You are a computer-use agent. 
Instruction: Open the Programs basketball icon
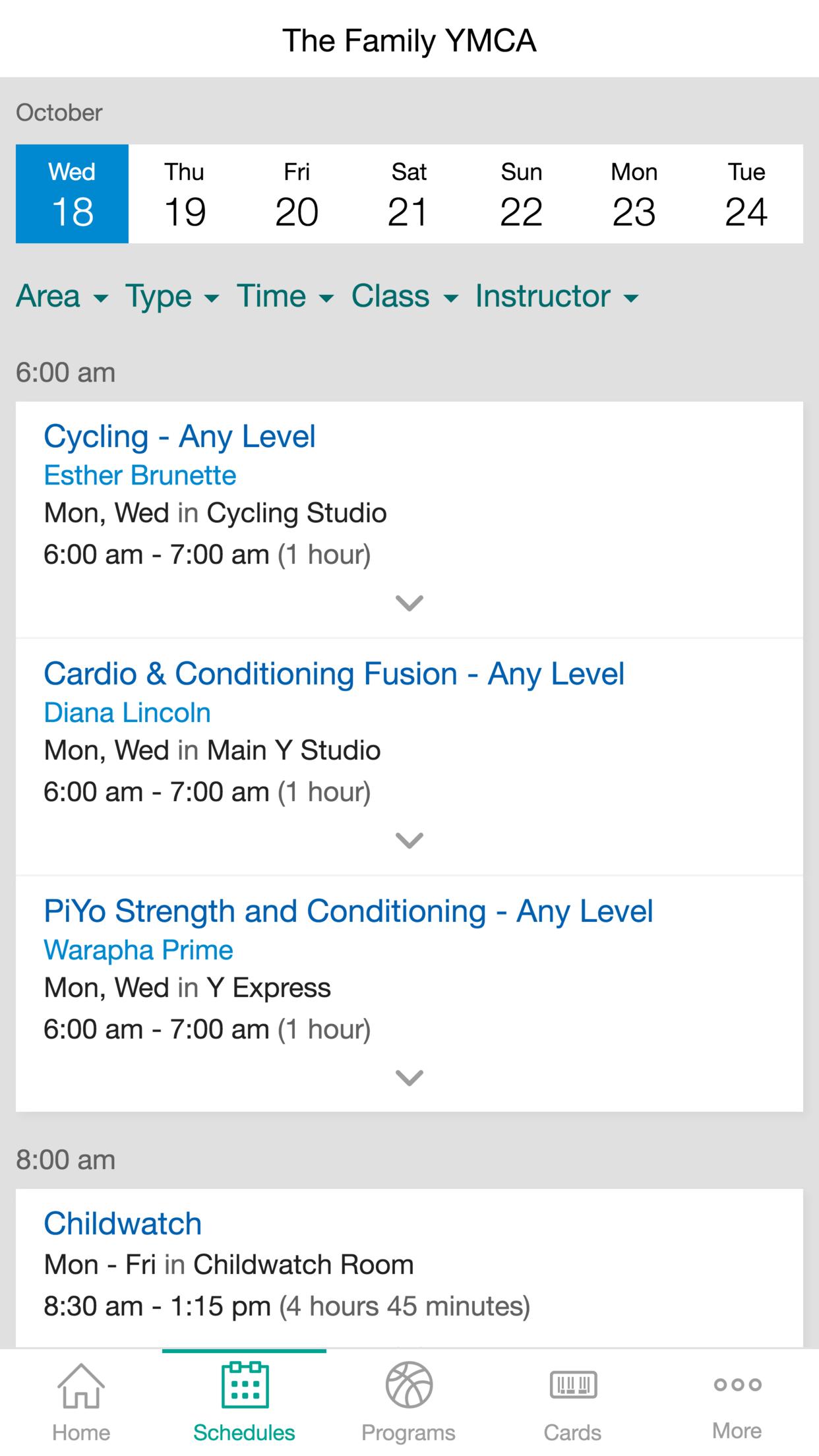tap(409, 1385)
